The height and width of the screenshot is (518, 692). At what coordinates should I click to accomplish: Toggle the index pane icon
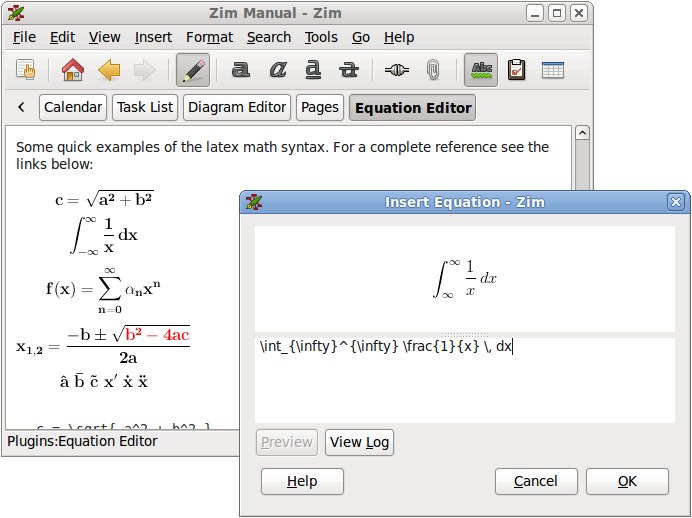pyautogui.click(x=26, y=70)
